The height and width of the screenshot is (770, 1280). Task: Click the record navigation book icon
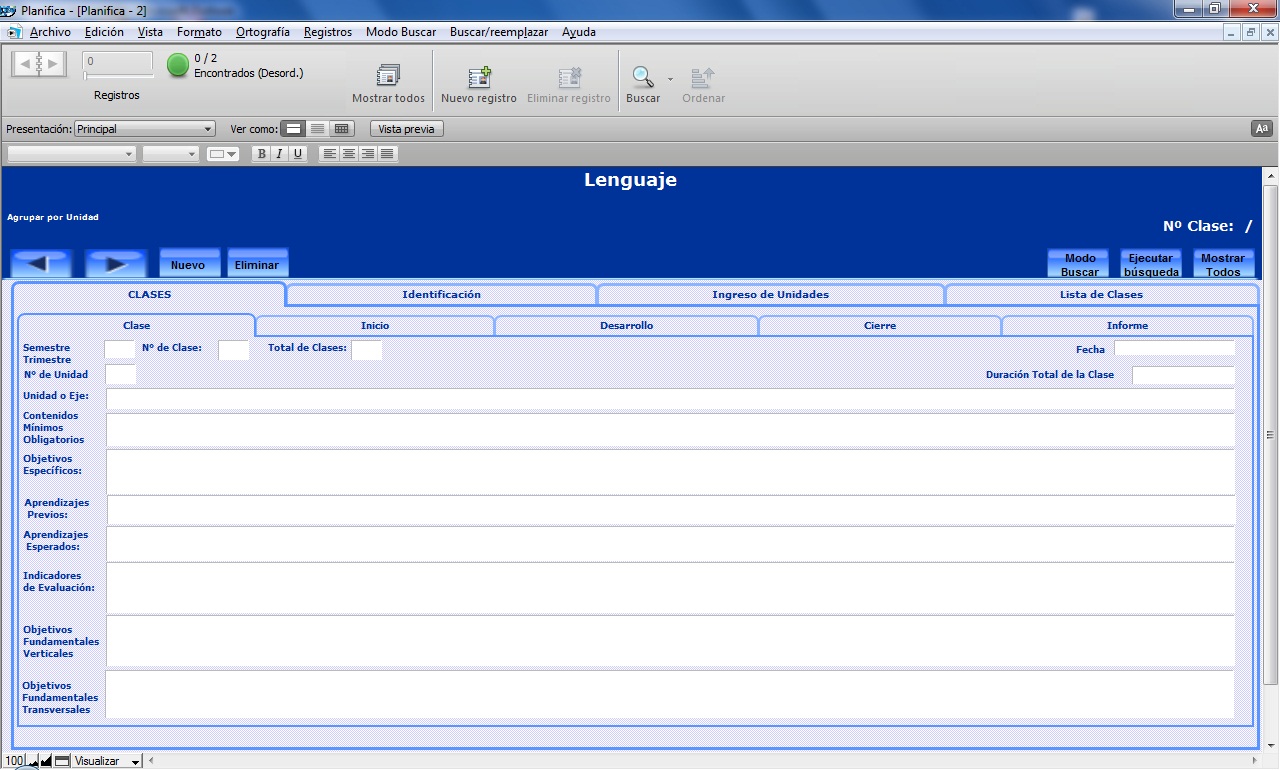[x=39, y=64]
